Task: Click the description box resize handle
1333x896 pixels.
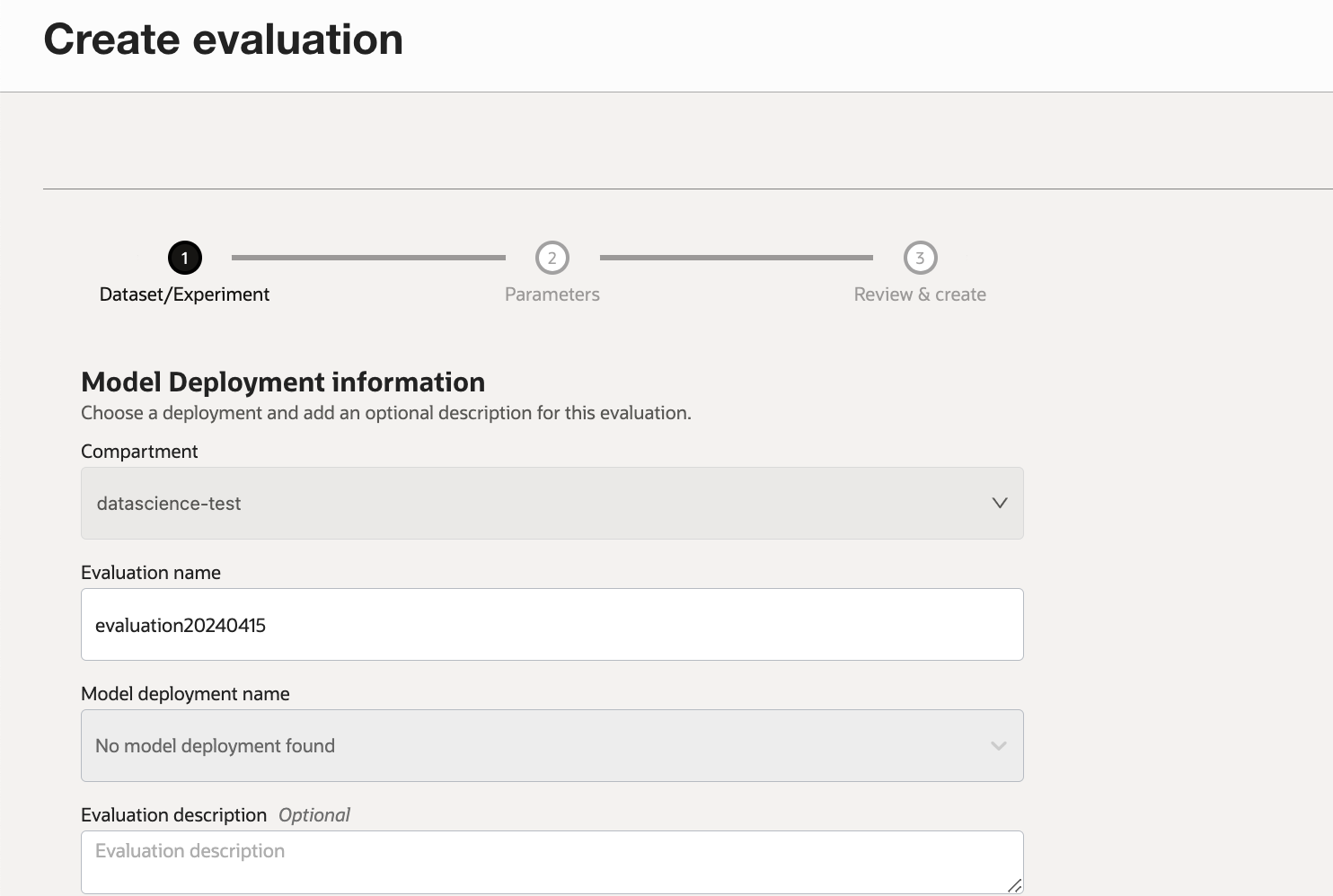Action: [1014, 885]
